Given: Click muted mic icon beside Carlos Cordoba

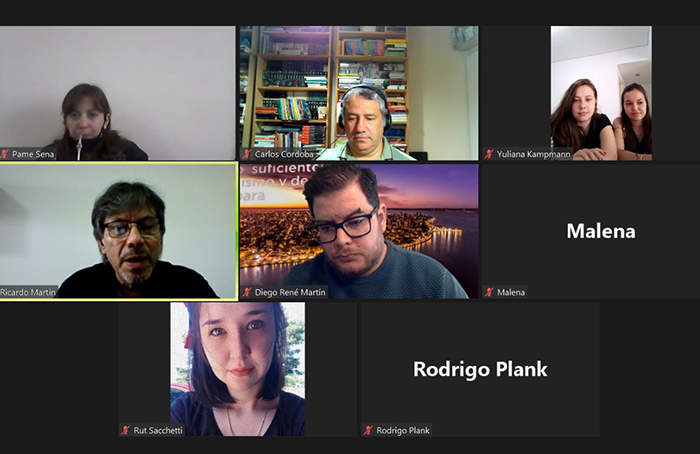Looking at the screenshot, I should [247, 154].
